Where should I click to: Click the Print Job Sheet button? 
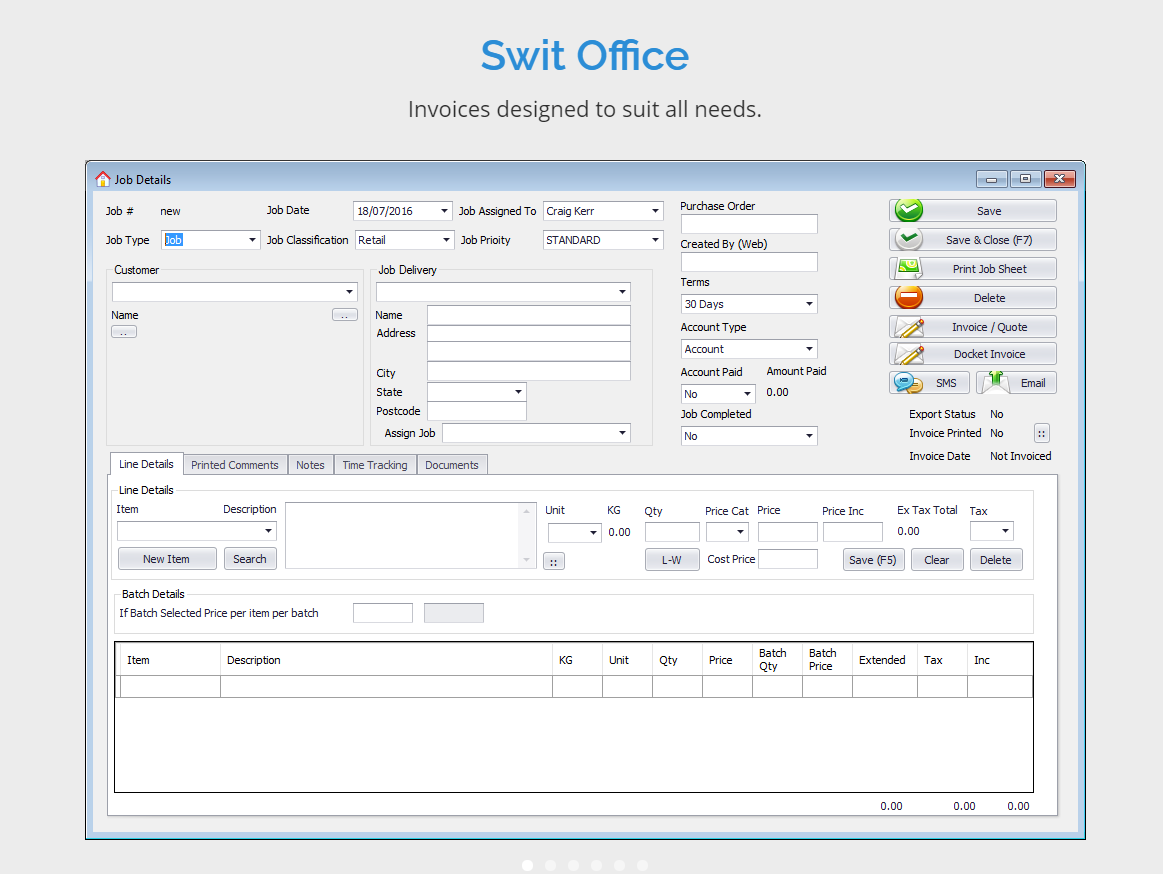pyautogui.click(x=972, y=269)
